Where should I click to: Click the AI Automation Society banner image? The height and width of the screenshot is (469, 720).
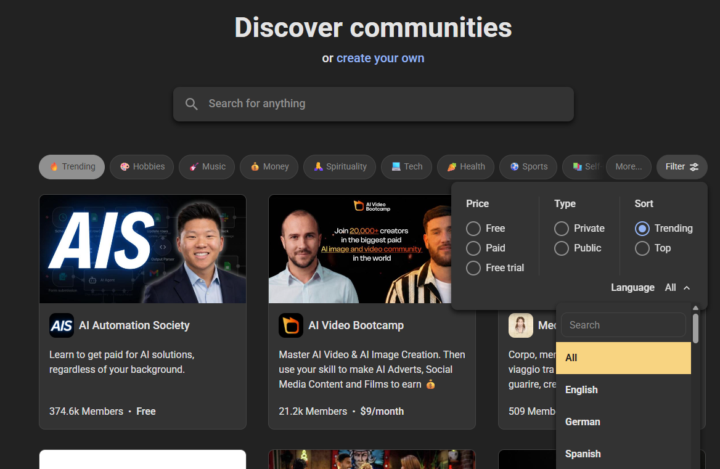pyautogui.click(x=143, y=249)
